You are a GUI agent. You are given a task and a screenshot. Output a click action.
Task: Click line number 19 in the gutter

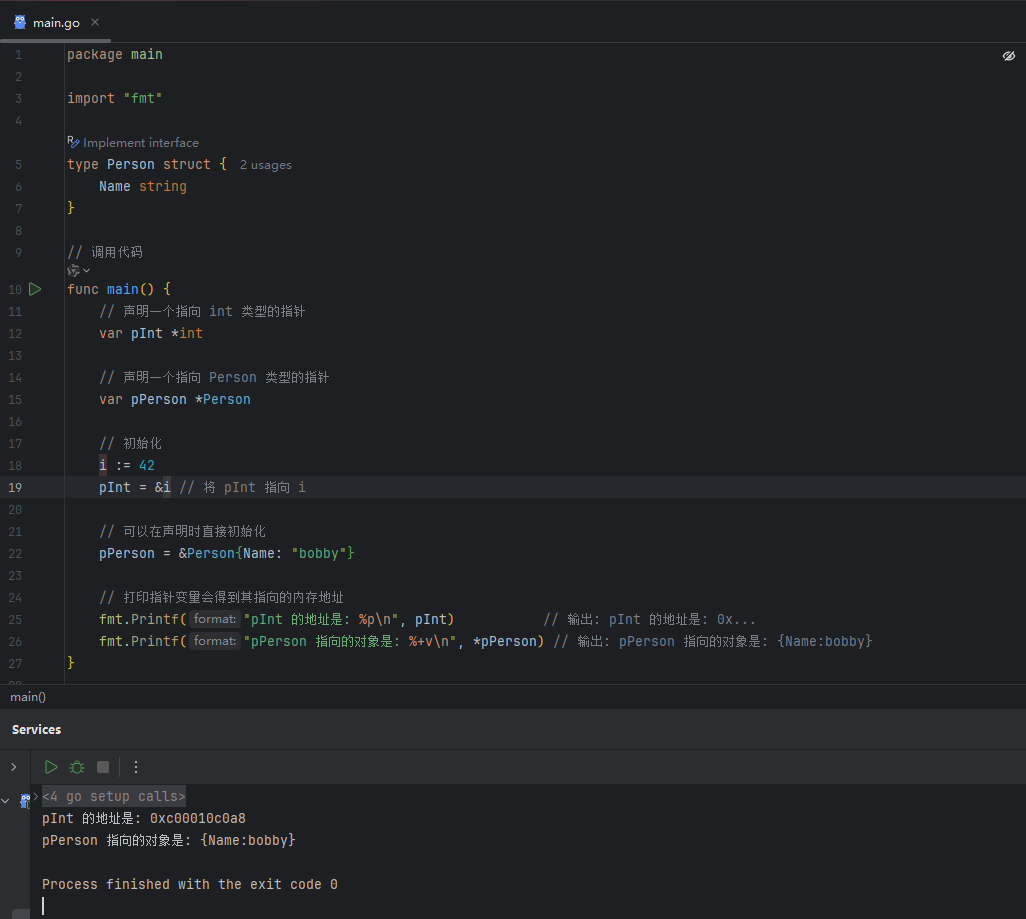click(15, 488)
